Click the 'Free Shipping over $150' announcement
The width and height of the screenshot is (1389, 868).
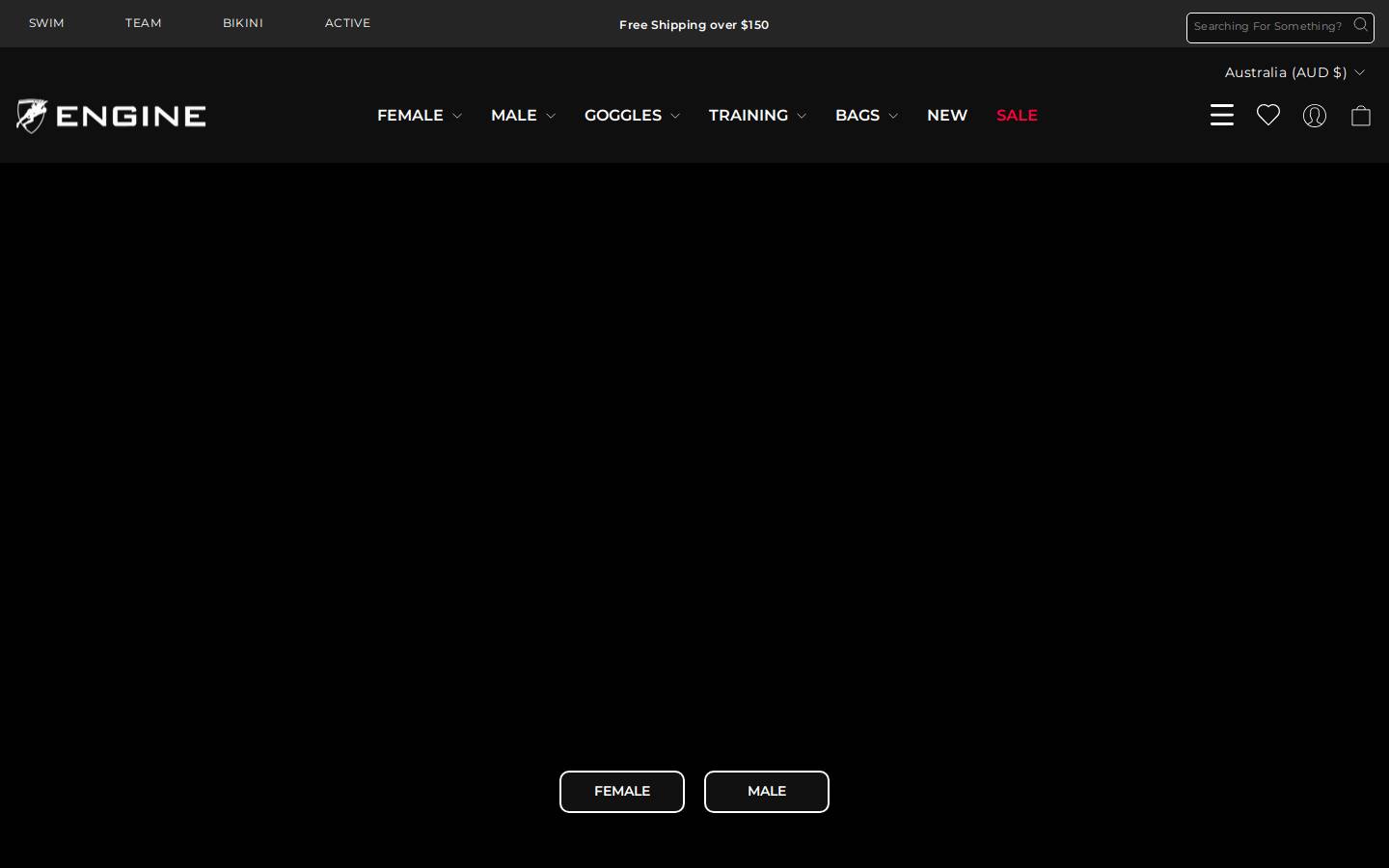694,25
